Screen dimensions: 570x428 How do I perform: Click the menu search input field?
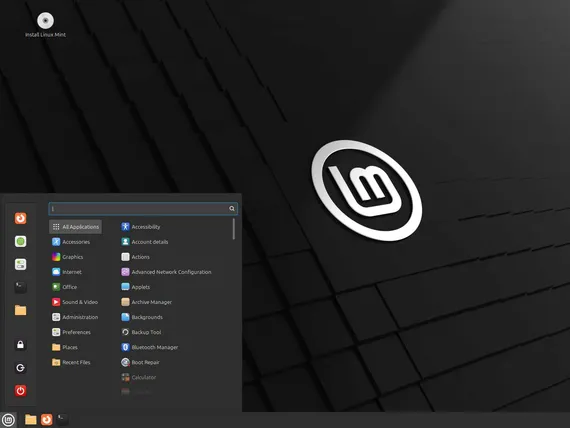click(143, 208)
